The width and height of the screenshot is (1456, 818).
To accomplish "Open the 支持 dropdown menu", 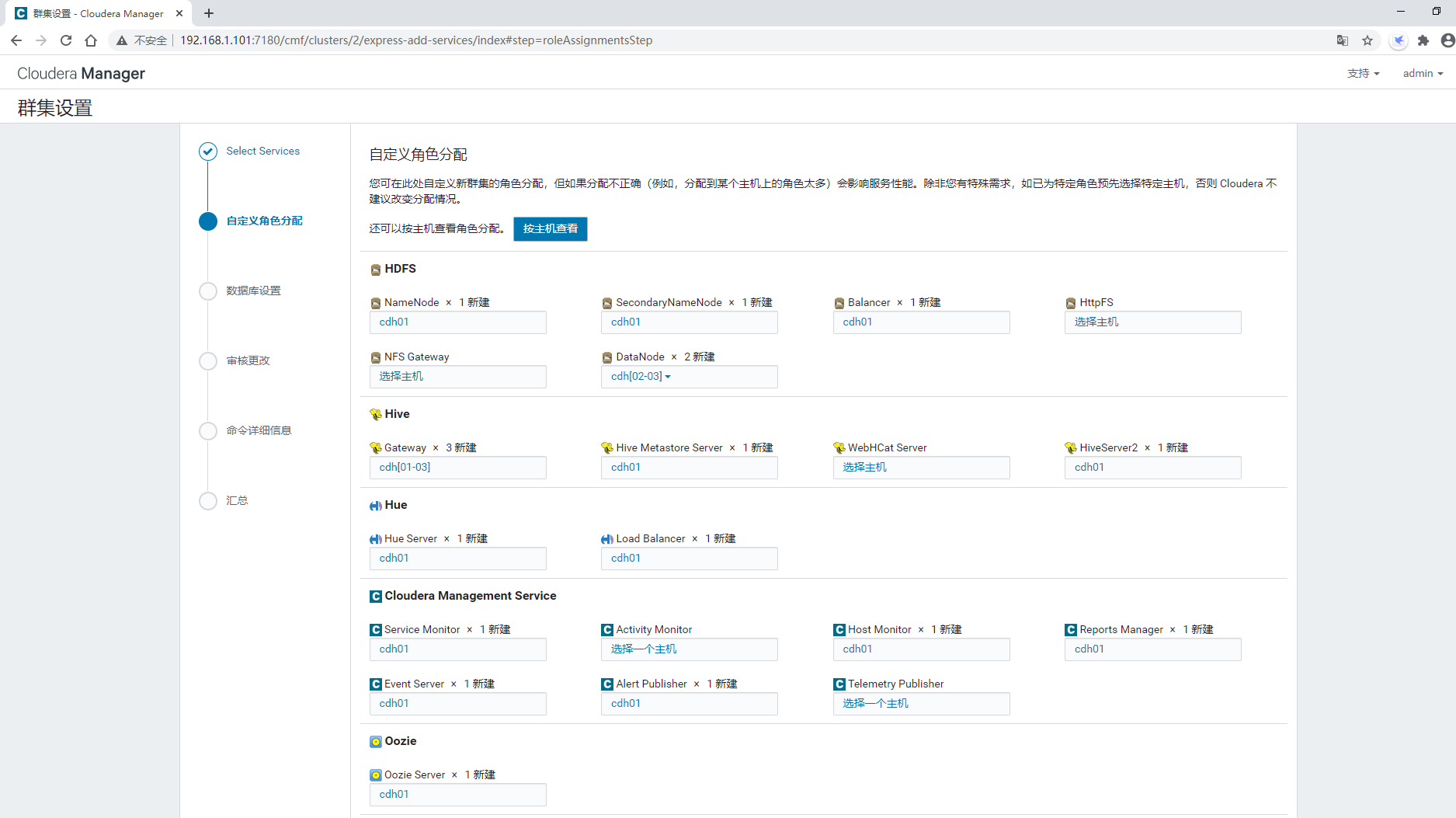I will [1363, 73].
